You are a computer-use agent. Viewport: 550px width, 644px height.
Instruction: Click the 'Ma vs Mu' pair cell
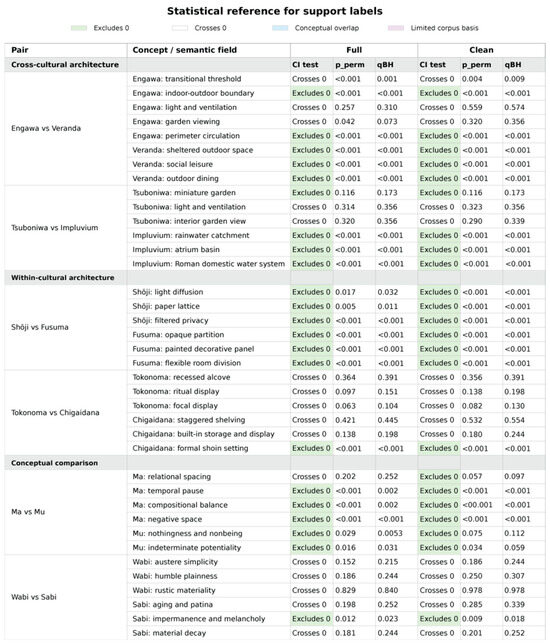pyautogui.click(x=66, y=512)
